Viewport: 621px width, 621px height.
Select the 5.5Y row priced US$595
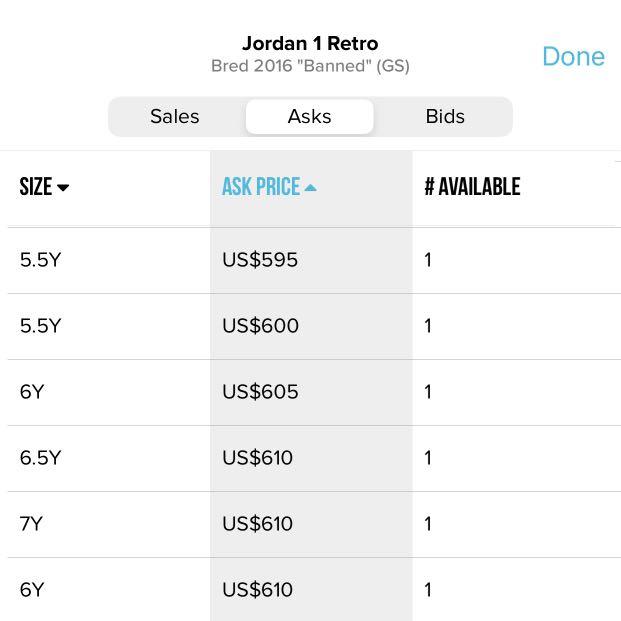pos(310,260)
